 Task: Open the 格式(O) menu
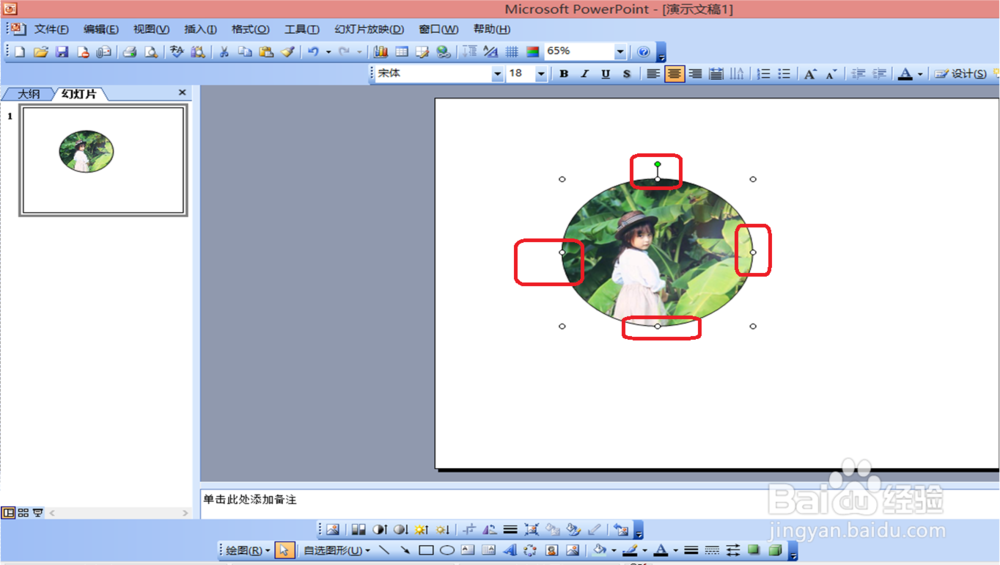(x=250, y=29)
